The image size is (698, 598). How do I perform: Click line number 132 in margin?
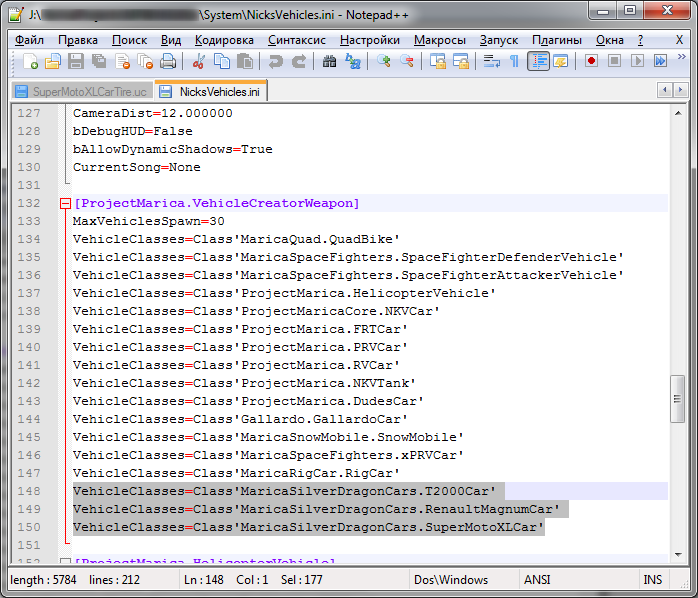[29, 203]
